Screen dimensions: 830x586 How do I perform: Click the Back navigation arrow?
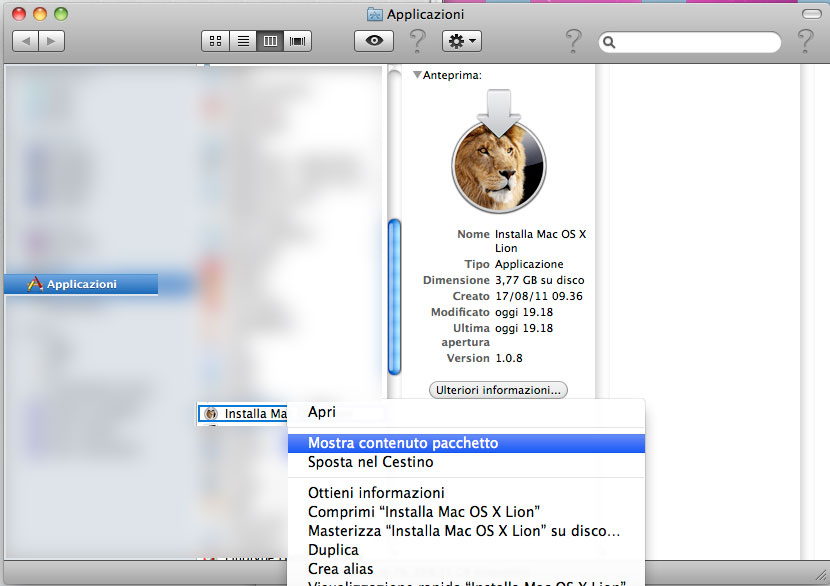[25, 41]
